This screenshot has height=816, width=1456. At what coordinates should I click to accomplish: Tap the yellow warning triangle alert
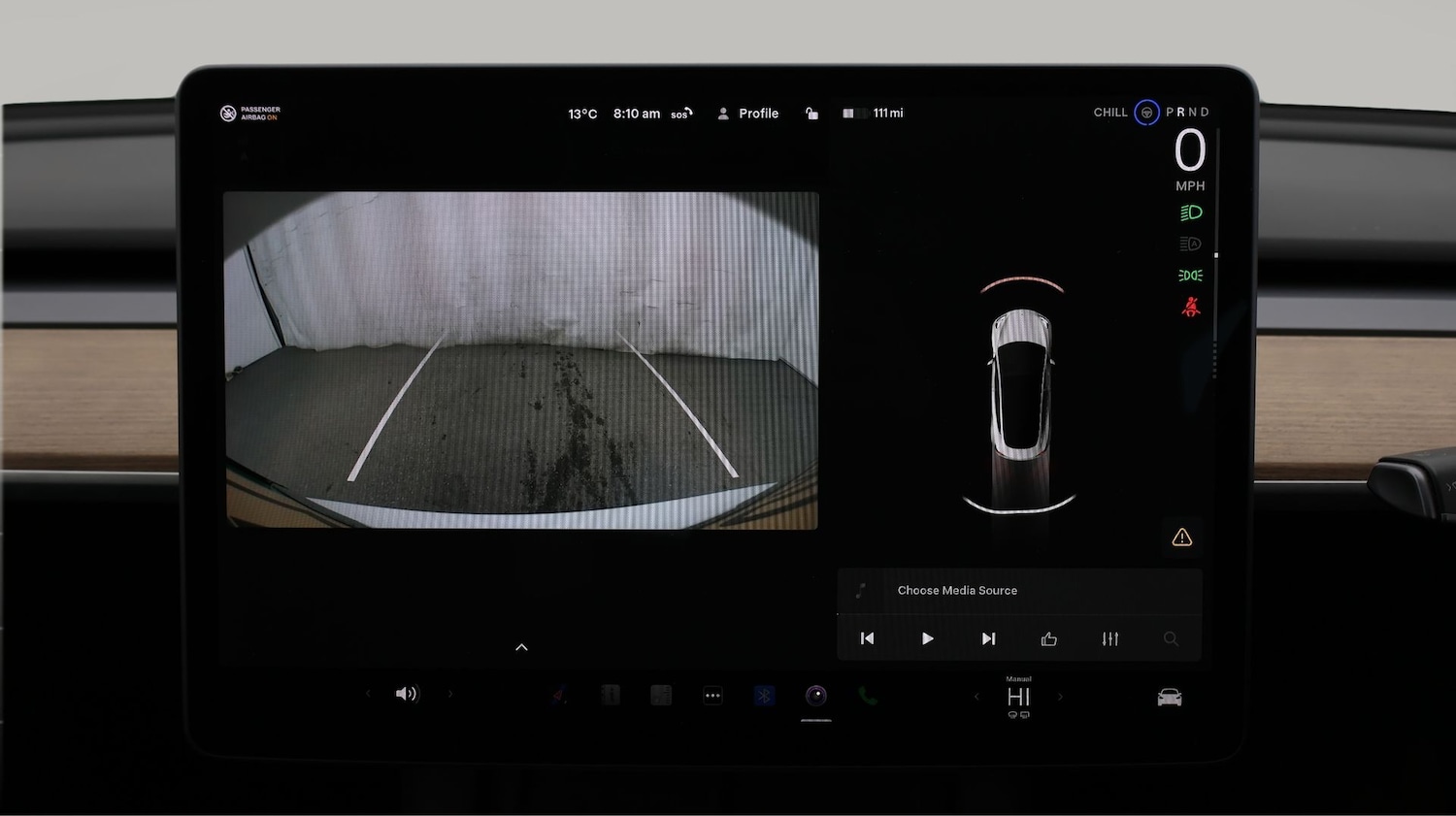point(1181,537)
